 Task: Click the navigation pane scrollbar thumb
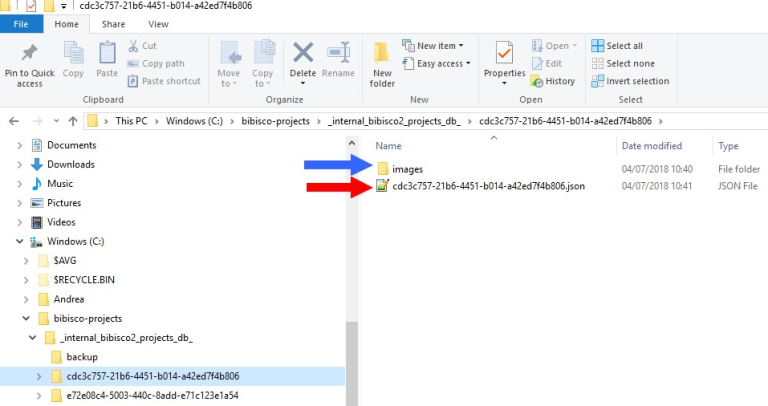click(352, 363)
